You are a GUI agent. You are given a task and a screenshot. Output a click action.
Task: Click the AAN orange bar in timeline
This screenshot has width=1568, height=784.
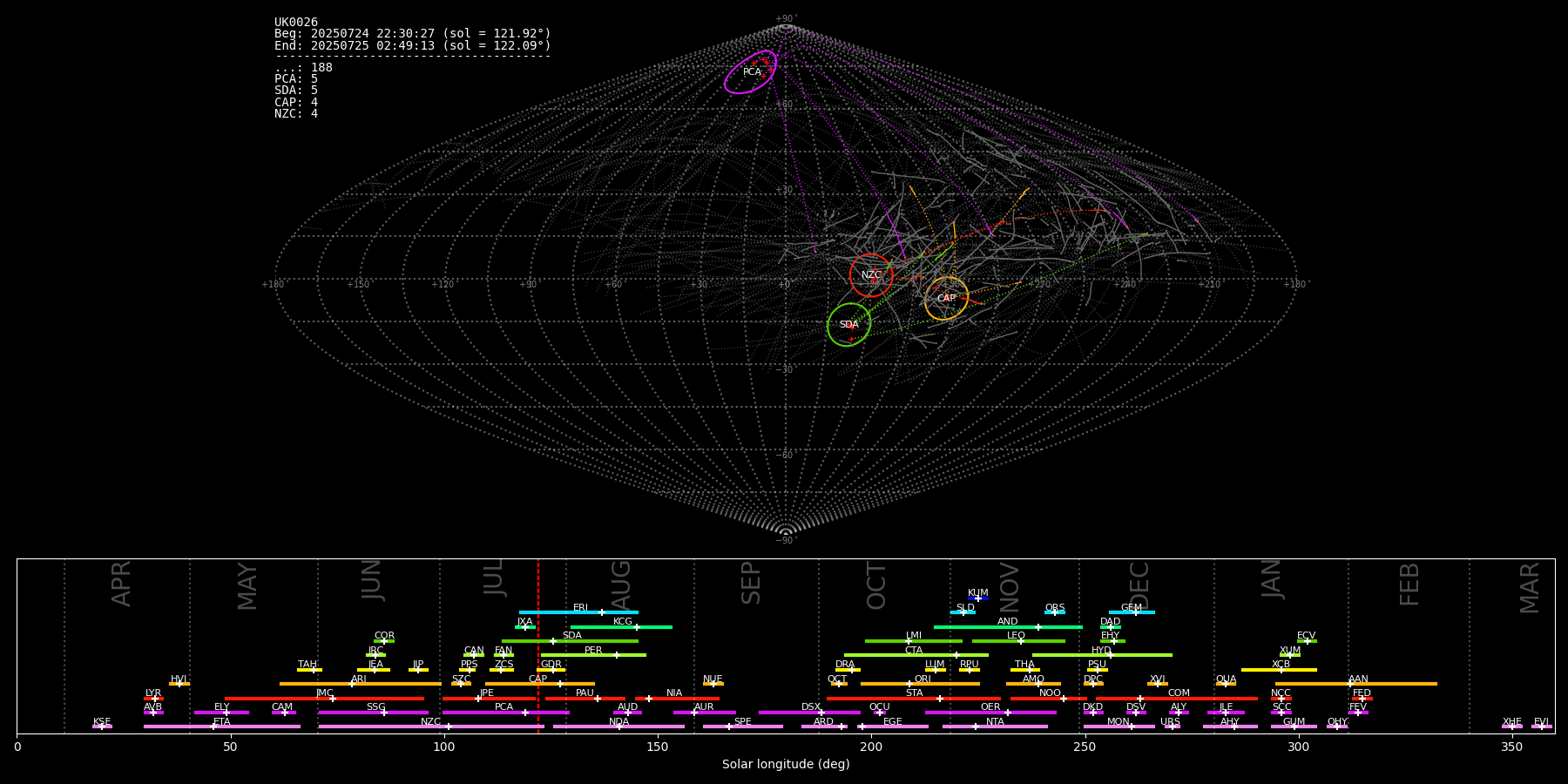click(1356, 684)
